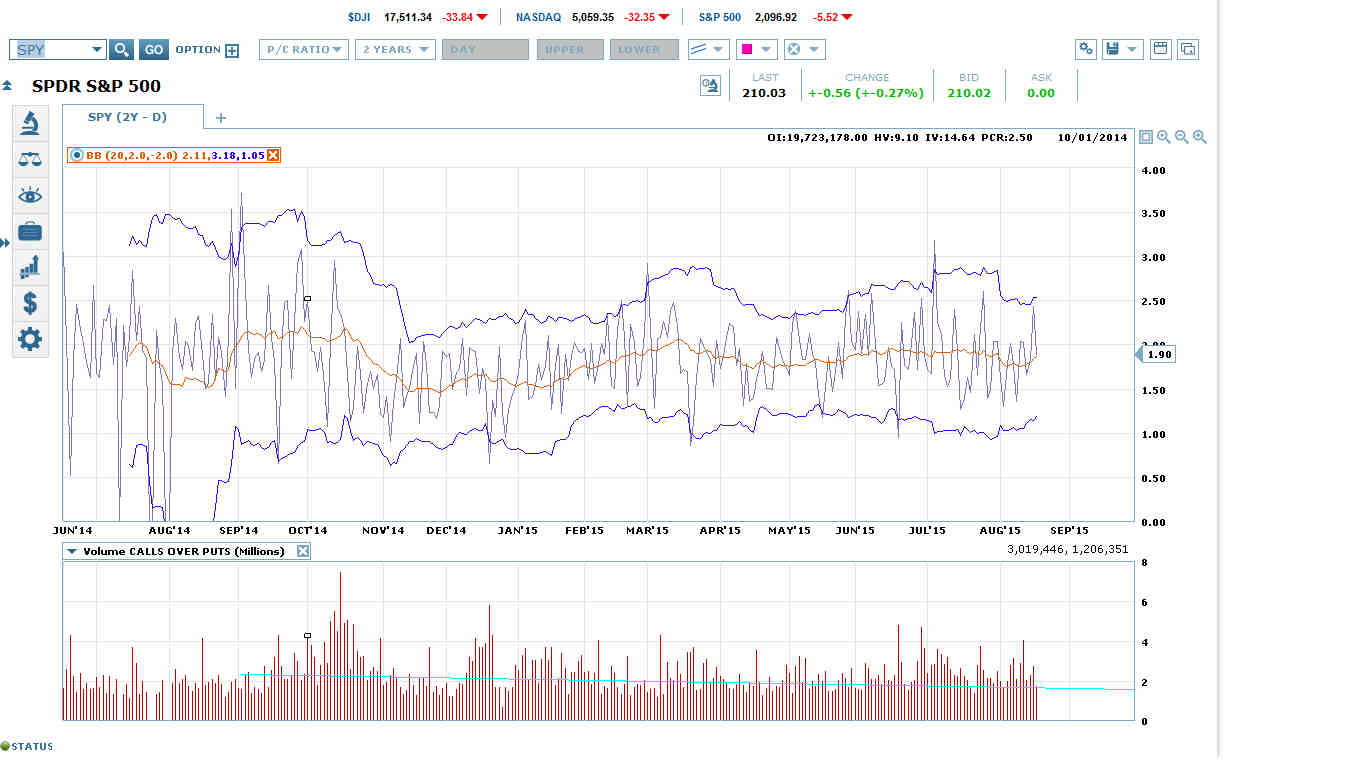Click the symbol search magnifier button
The height and width of the screenshot is (761, 1361).
pos(121,49)
